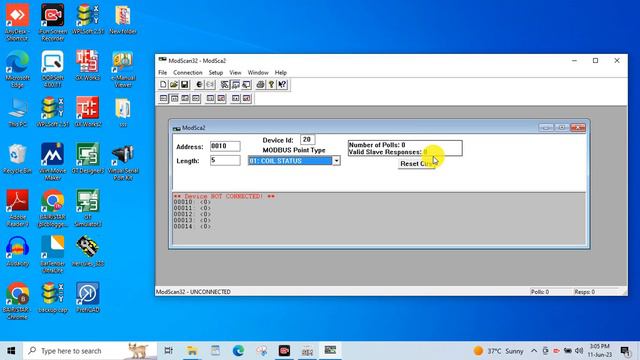Image resolution: width=640 pixels, height=360 pixels.
Task: Open BarTender desktop shortcut
Action: click(x=53, y=254)
